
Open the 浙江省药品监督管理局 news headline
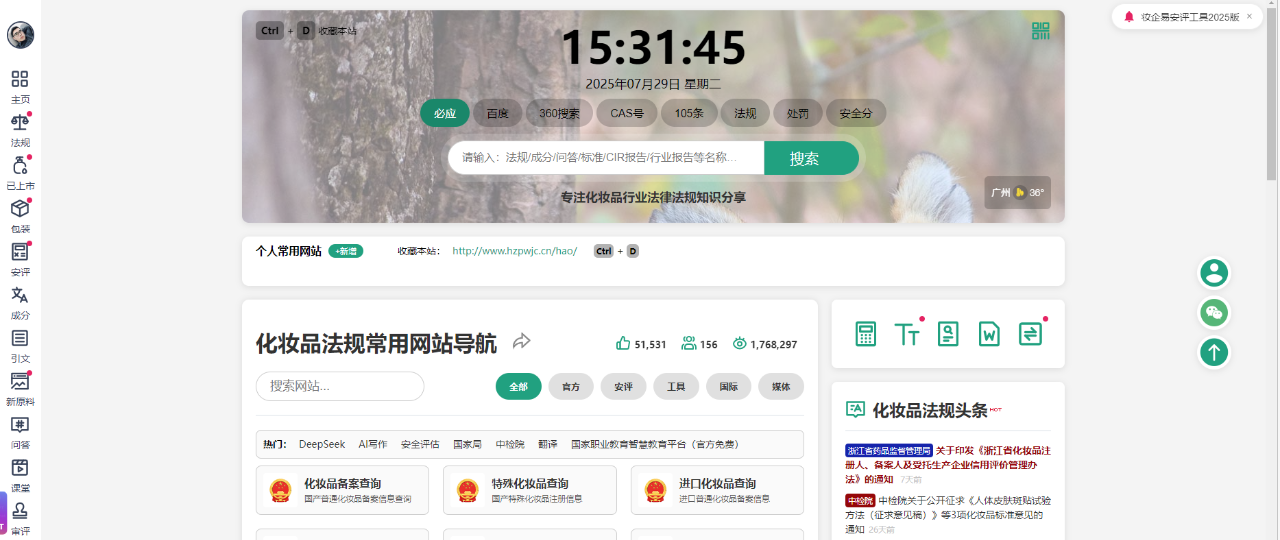click(x=948, y=465)
